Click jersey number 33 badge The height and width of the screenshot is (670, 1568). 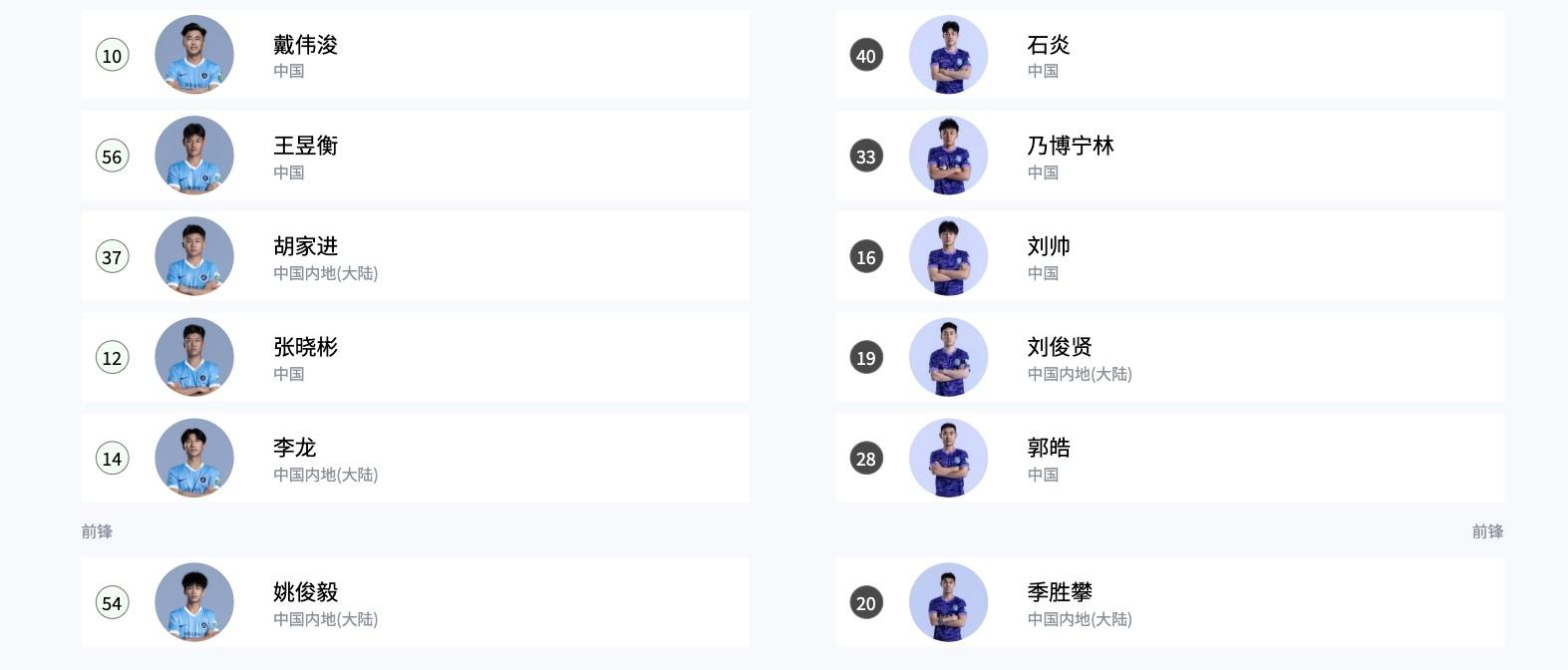pyautogui.click(x=866, y=156)
